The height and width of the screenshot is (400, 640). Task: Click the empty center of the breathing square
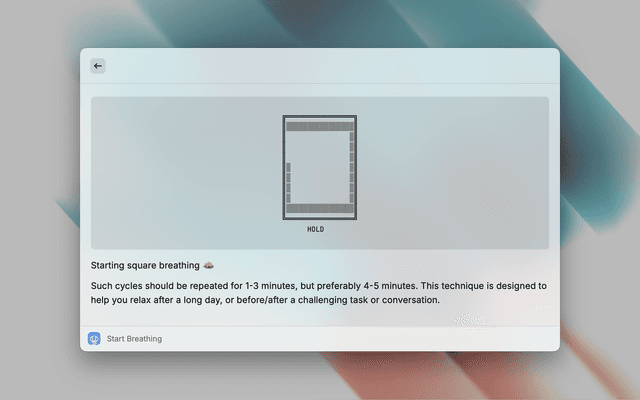(x=319, y=167)
